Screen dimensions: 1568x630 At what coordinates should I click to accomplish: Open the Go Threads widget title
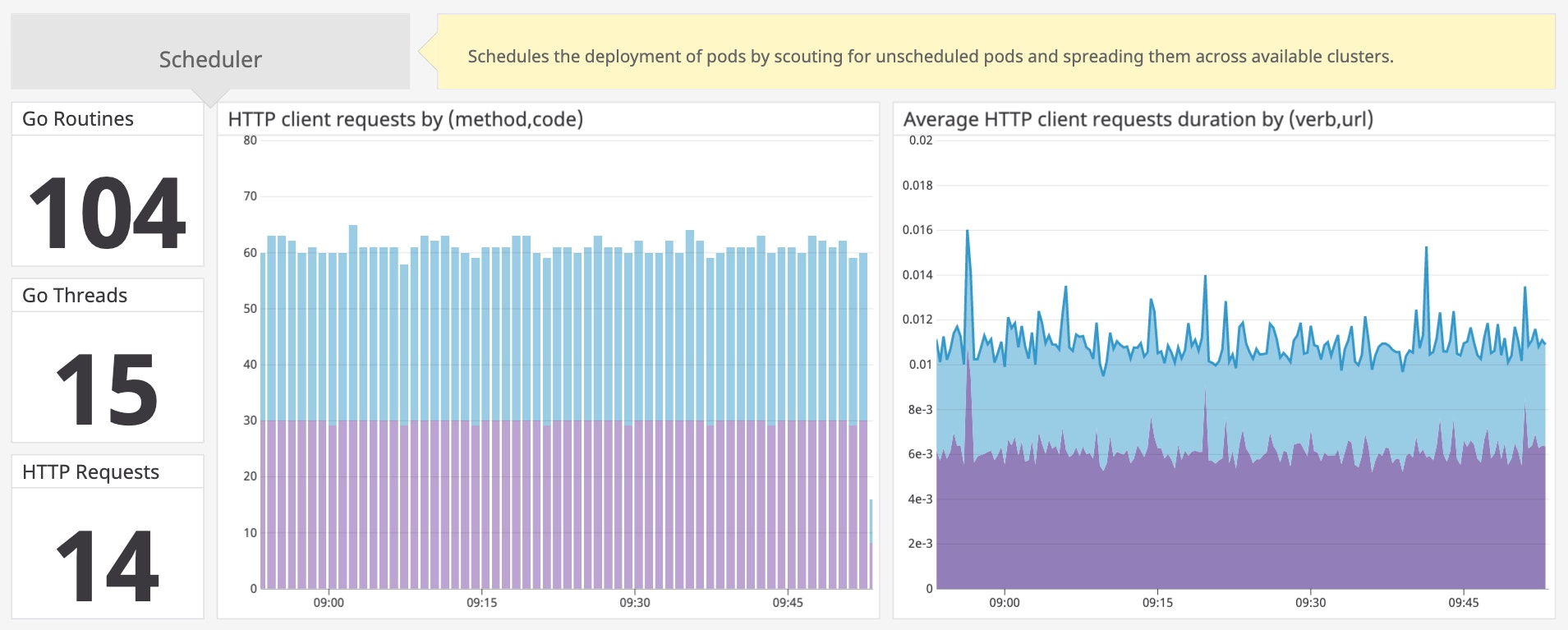coord(75,296)
